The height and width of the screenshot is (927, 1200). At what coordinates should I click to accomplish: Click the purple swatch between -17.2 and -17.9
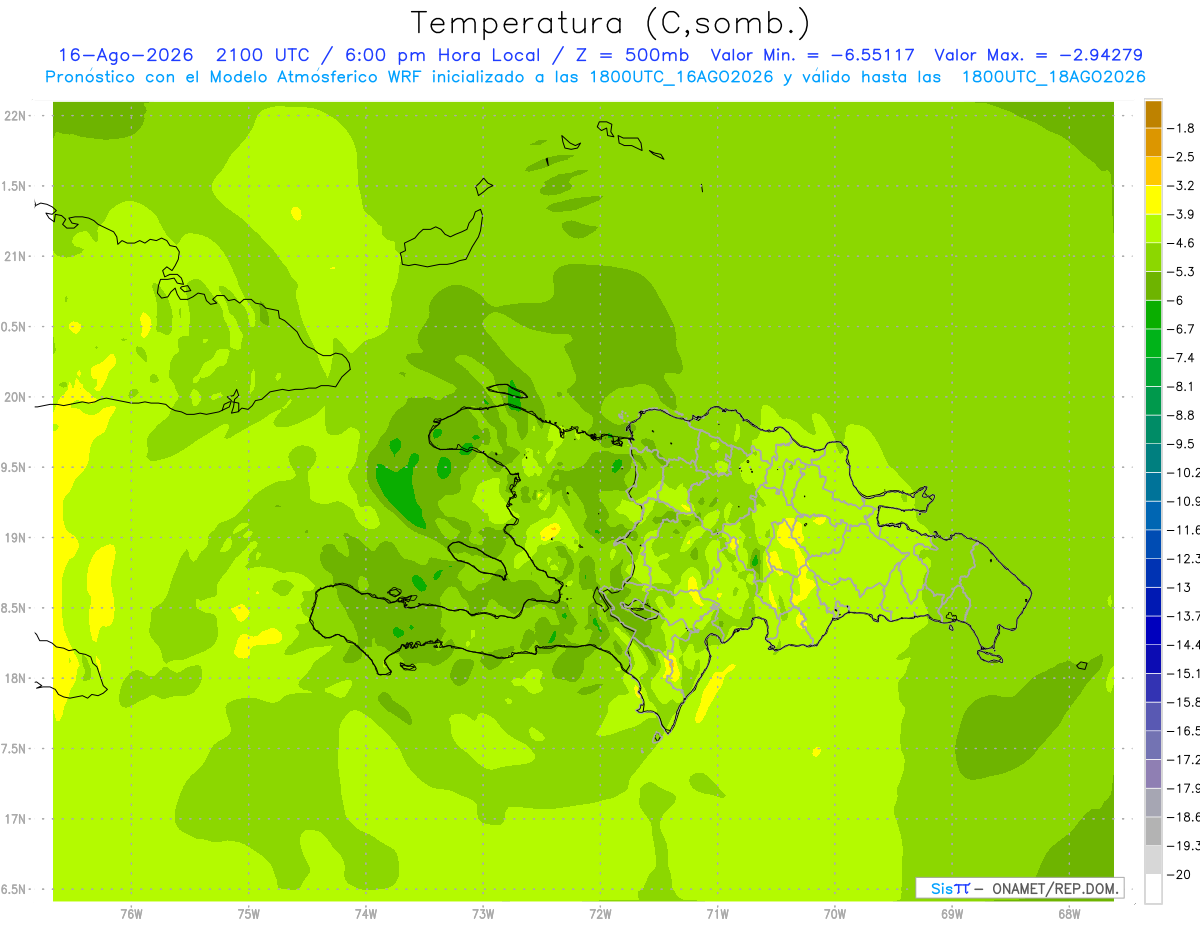pos(1153,774)
